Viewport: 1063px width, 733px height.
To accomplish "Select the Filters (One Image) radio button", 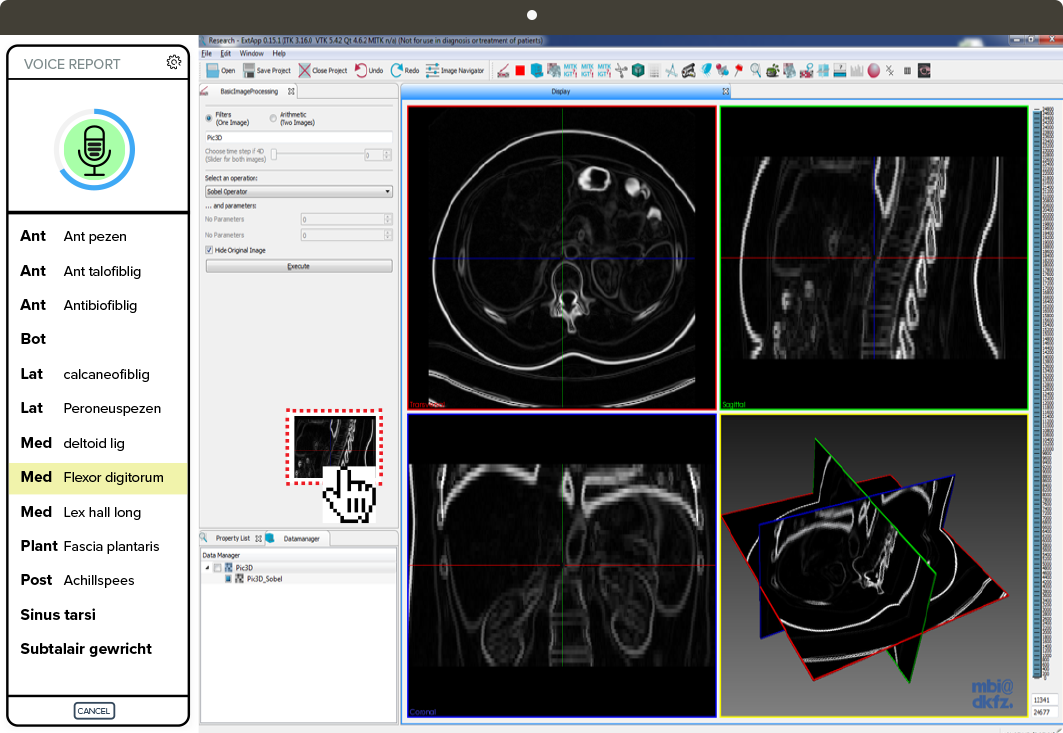I will coord(209,118).
